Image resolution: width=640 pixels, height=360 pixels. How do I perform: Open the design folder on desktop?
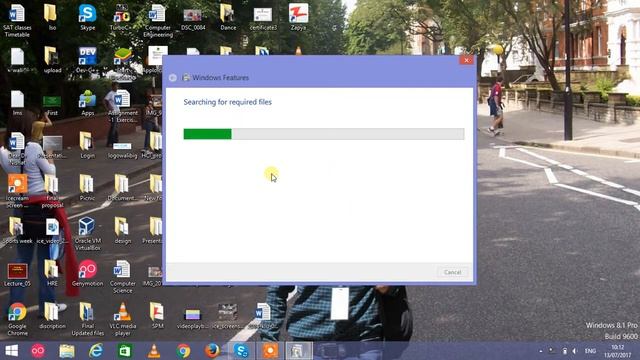[x=122, y=231]
